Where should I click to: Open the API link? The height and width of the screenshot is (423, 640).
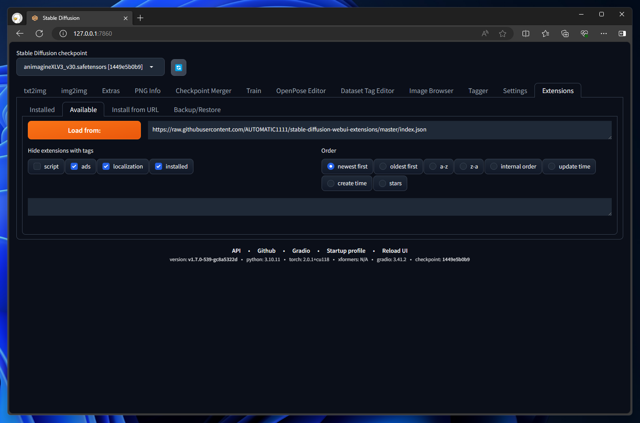(236, 251)
